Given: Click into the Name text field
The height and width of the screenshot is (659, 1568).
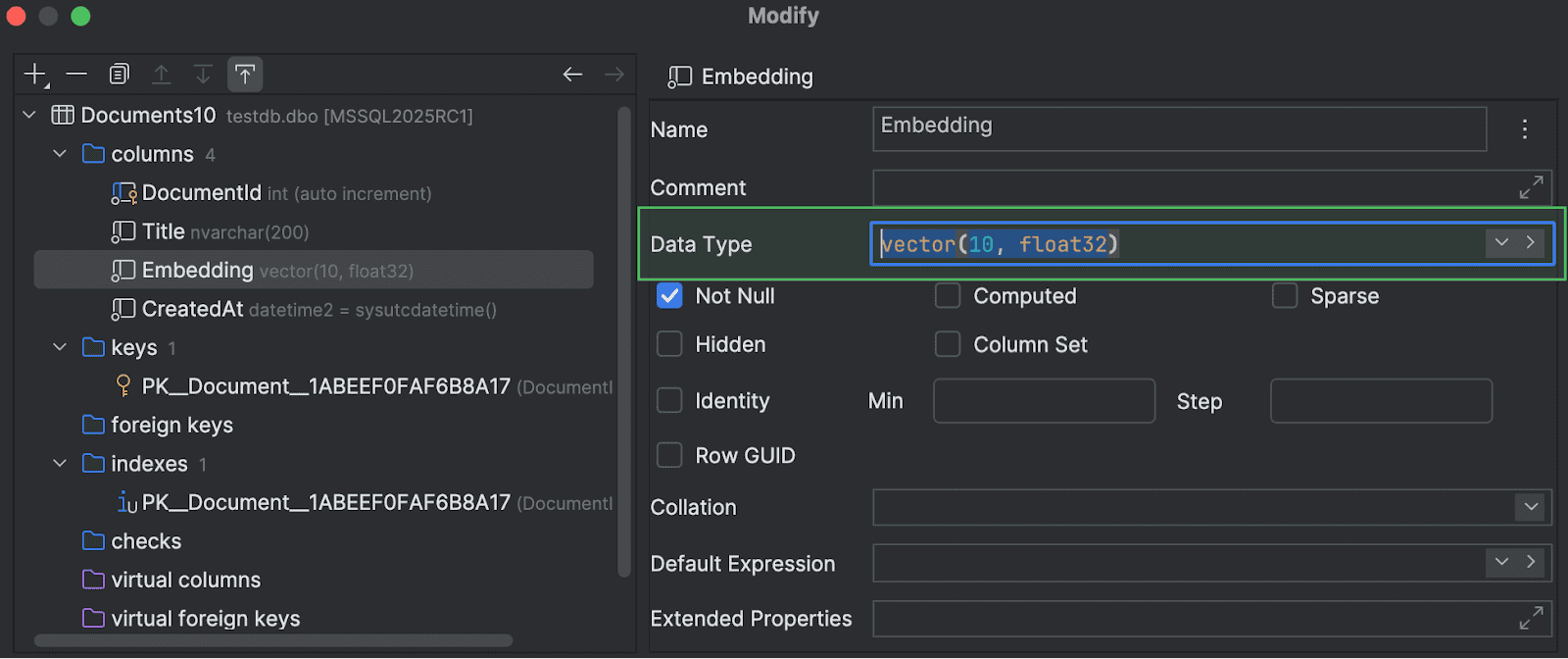Looking at the screenshot, I should click(x=1178, y=129).
